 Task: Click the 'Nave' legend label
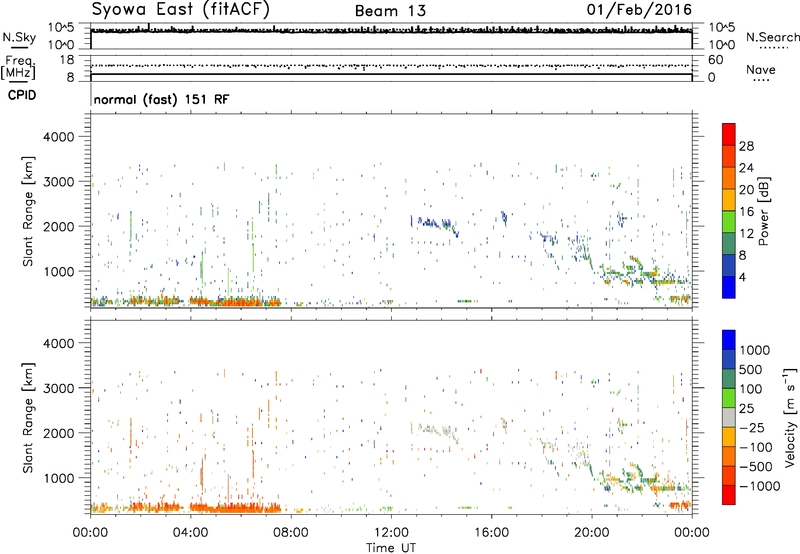761,69
